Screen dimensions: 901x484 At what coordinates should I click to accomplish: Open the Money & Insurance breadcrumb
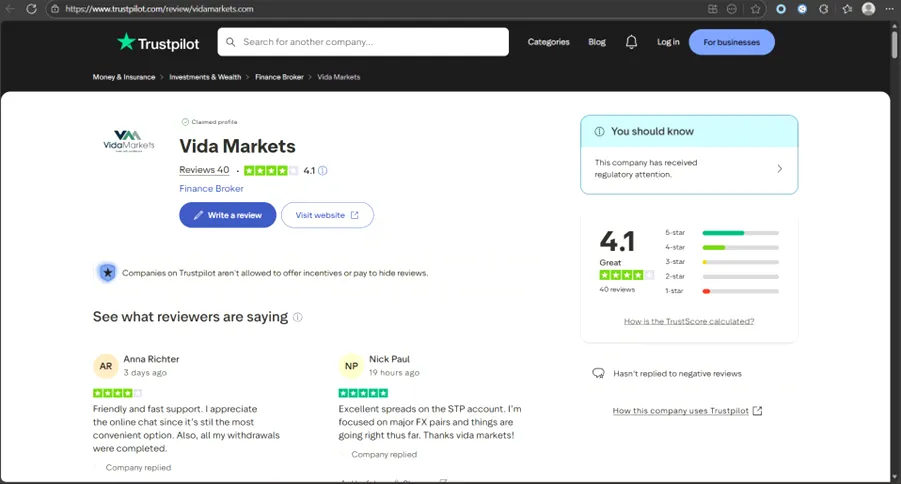[x=124, y=77]
